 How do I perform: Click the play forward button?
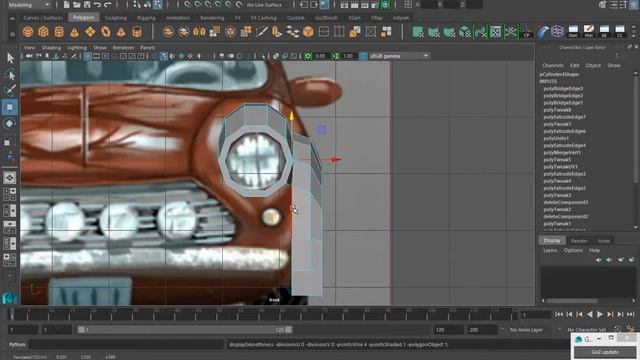600,314
